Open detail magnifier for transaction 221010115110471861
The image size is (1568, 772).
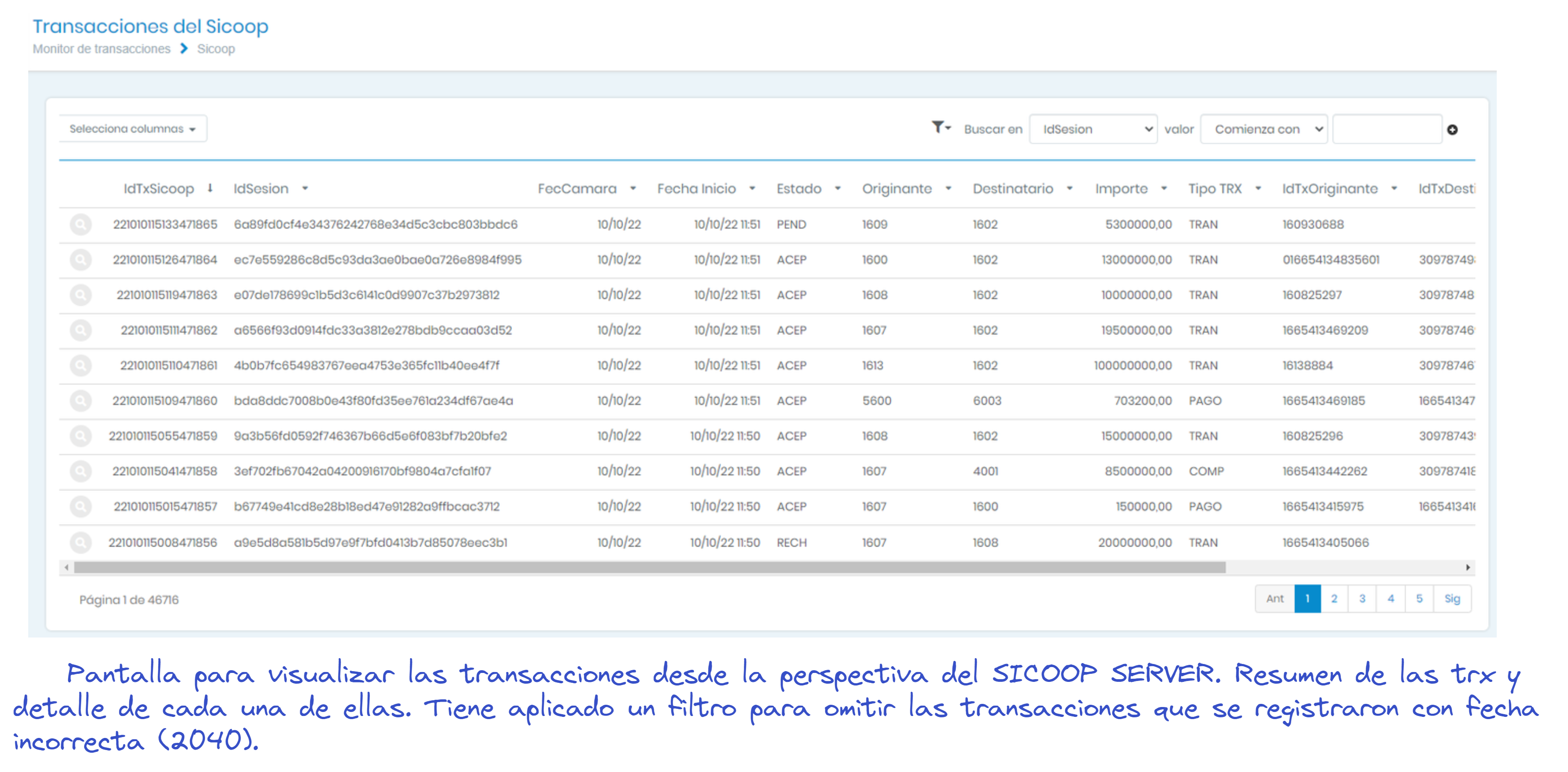(x=80, y=366)
